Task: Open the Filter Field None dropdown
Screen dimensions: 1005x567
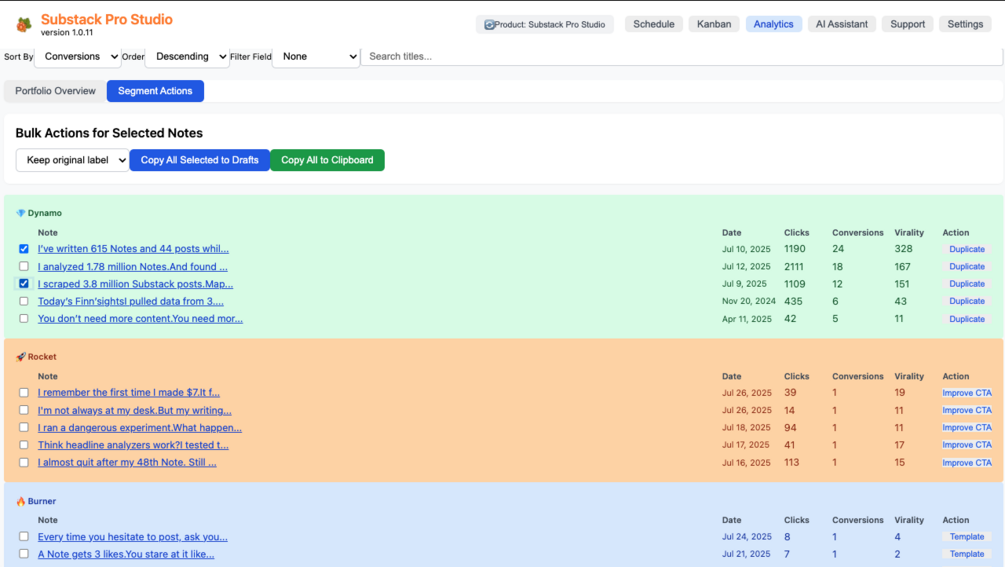Action: tap(316, 56)
